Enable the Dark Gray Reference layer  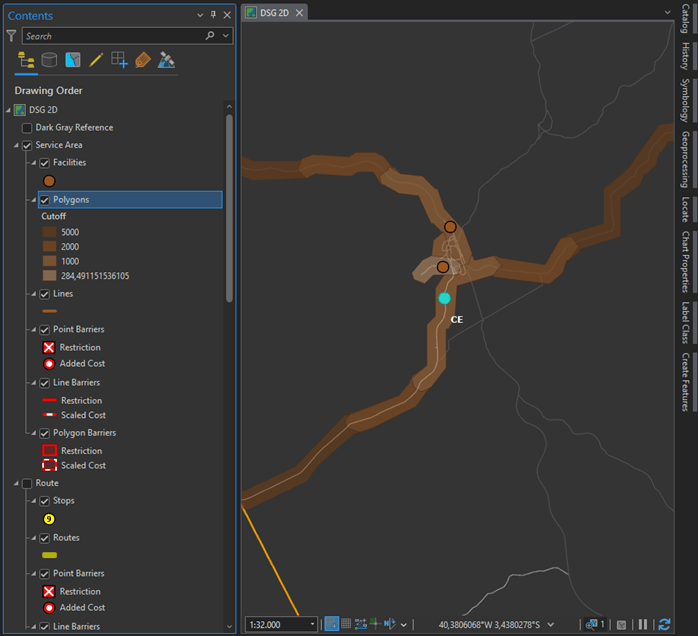(27, 128)
